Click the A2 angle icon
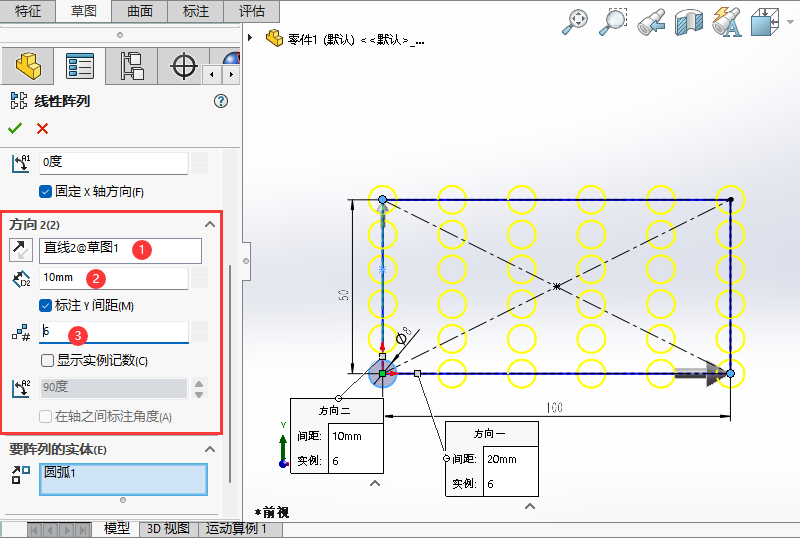The height and width of the screenshot is (538, 800). [21, 388]
